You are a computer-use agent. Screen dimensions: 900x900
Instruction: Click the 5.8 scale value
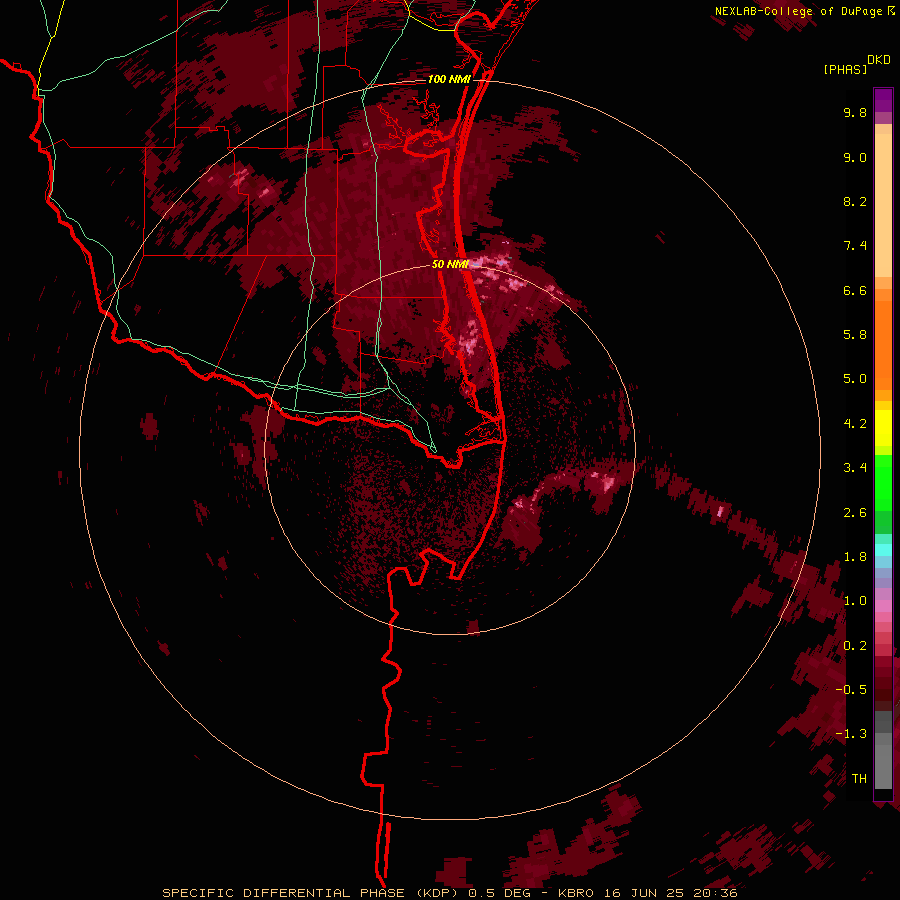click(855, 335)
